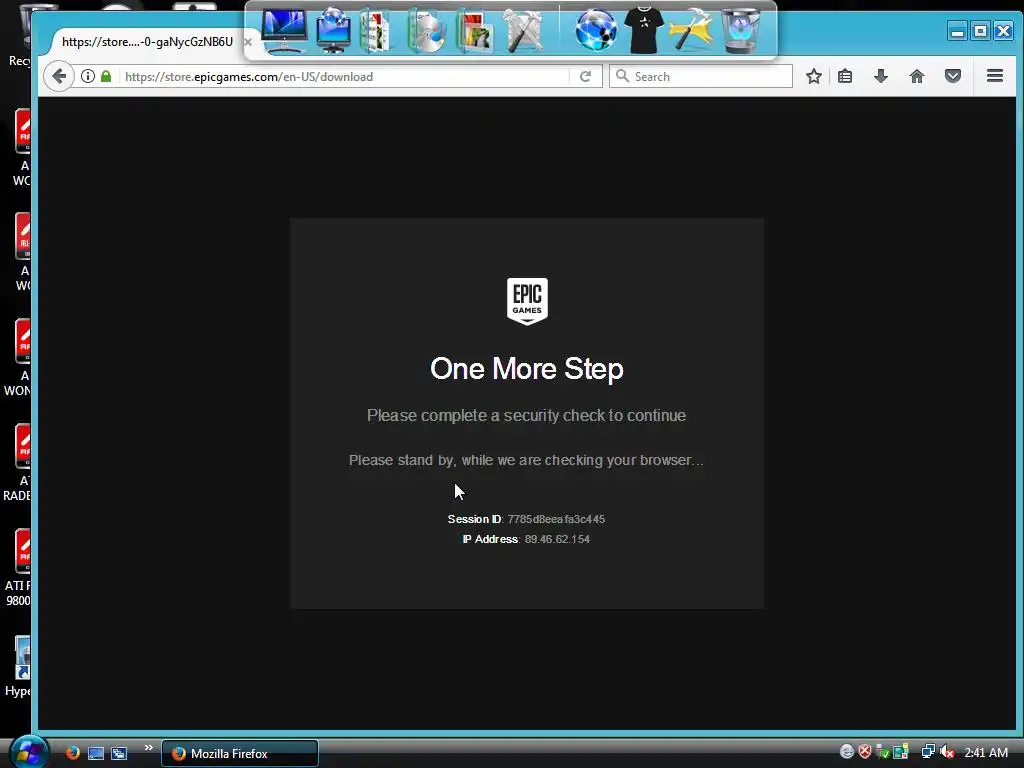The height and width of the screenshot is (768, 1024).
Task: Bookmark this page with the star icon
Action: tap(814, 76)
